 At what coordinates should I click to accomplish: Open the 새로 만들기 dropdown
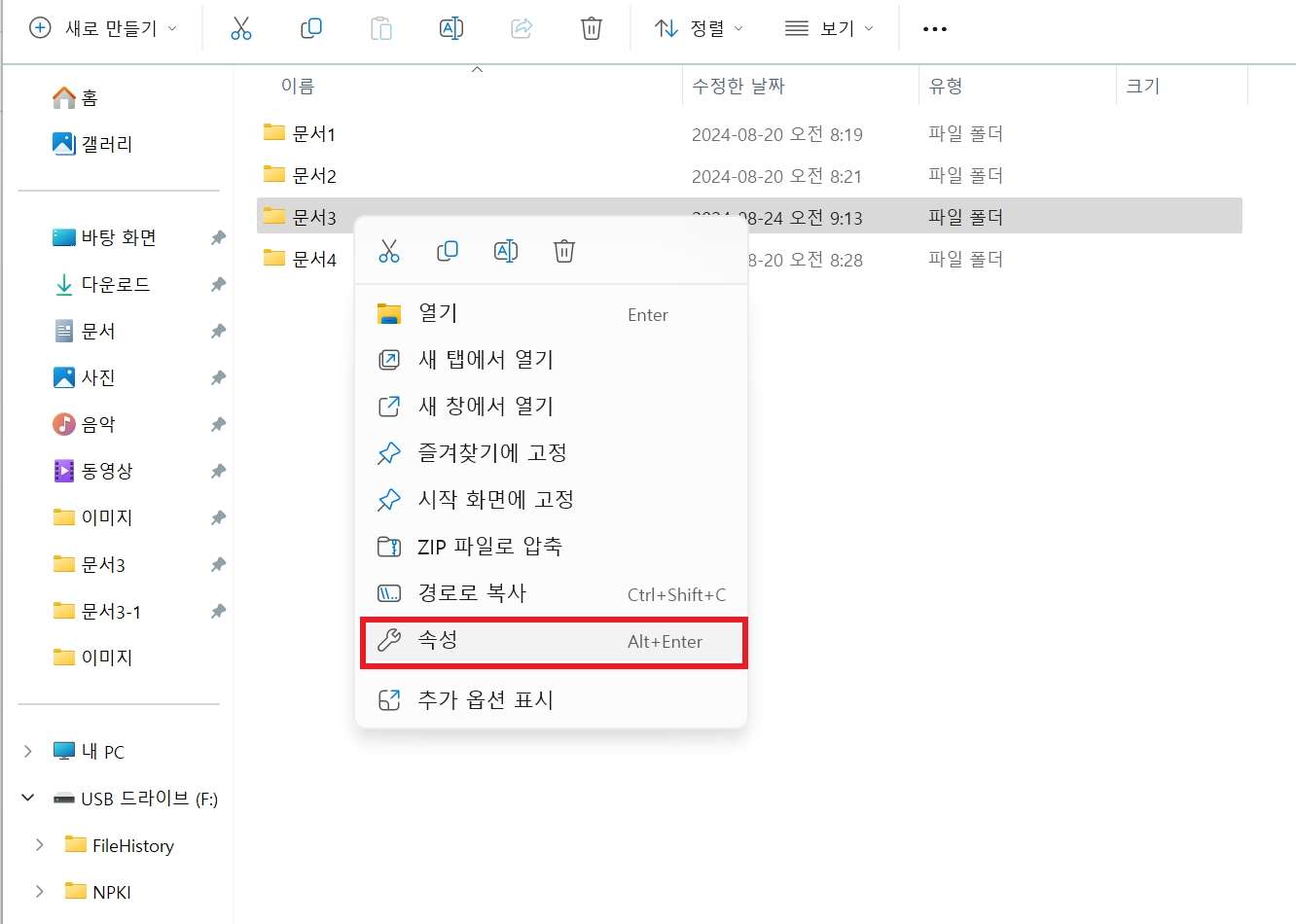[x=104, y=29]
